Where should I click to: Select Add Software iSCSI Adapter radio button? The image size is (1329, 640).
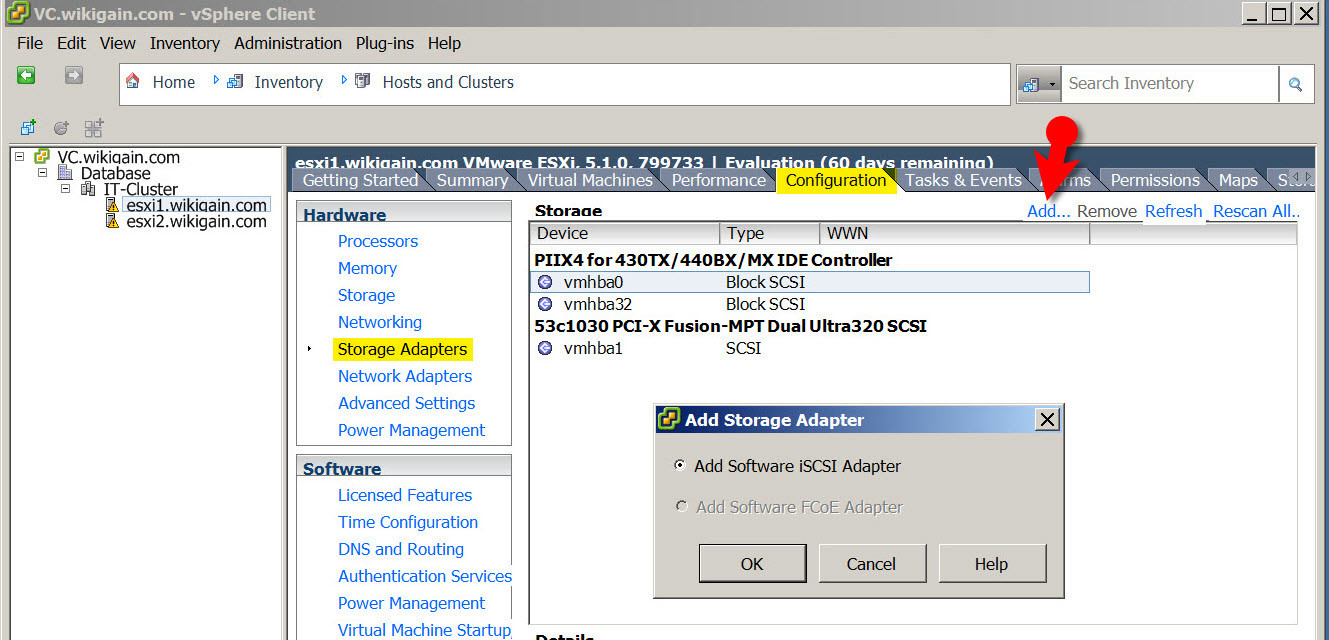(681, 466)
